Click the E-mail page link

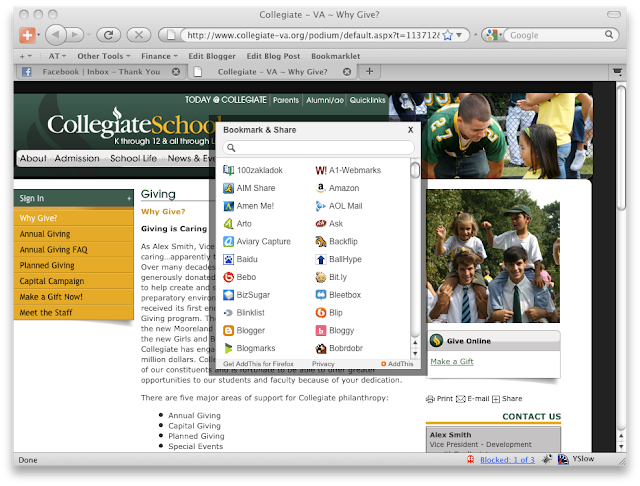click(472, 399)
